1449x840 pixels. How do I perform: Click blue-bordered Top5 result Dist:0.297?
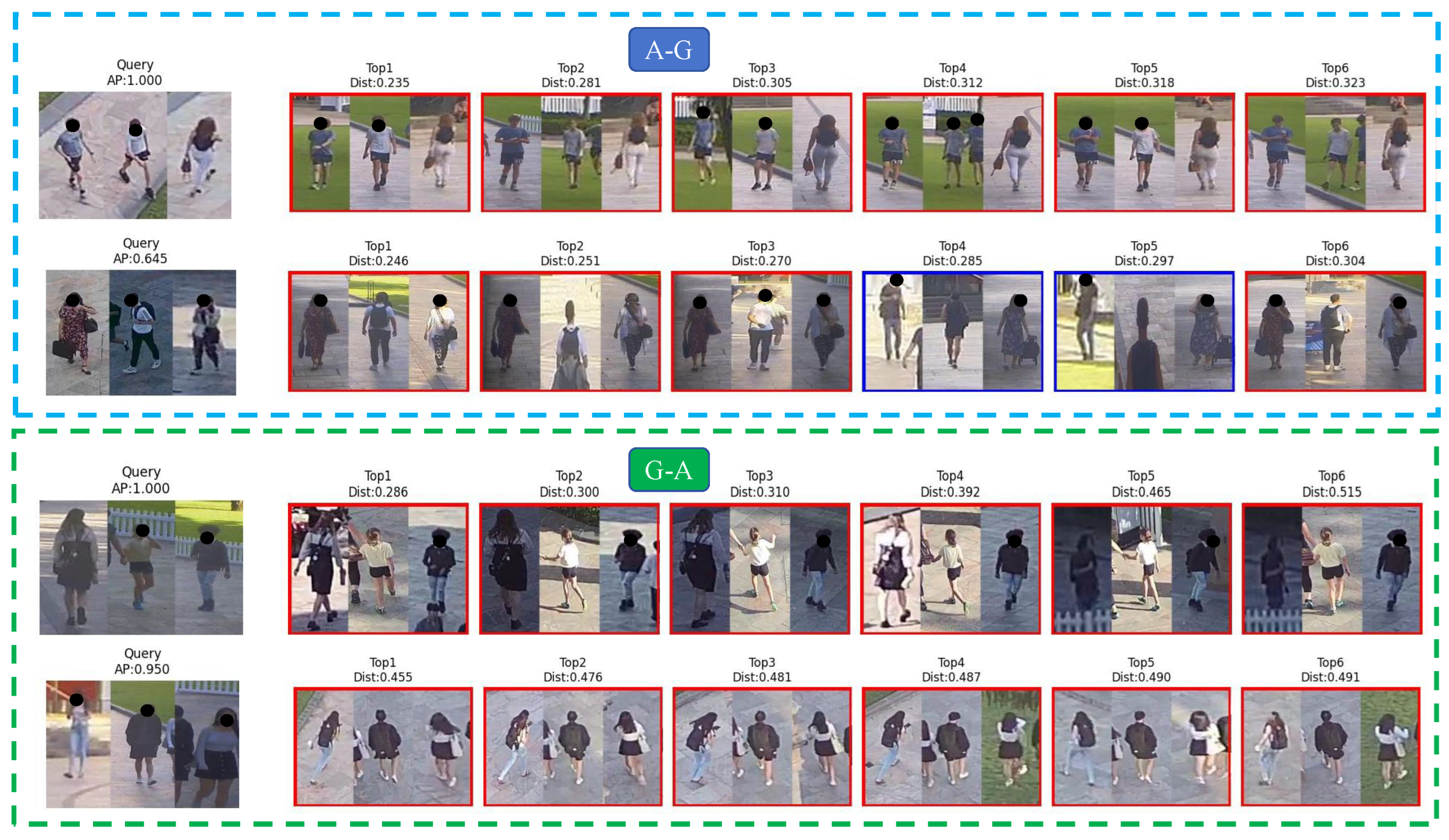point(1144,332)
